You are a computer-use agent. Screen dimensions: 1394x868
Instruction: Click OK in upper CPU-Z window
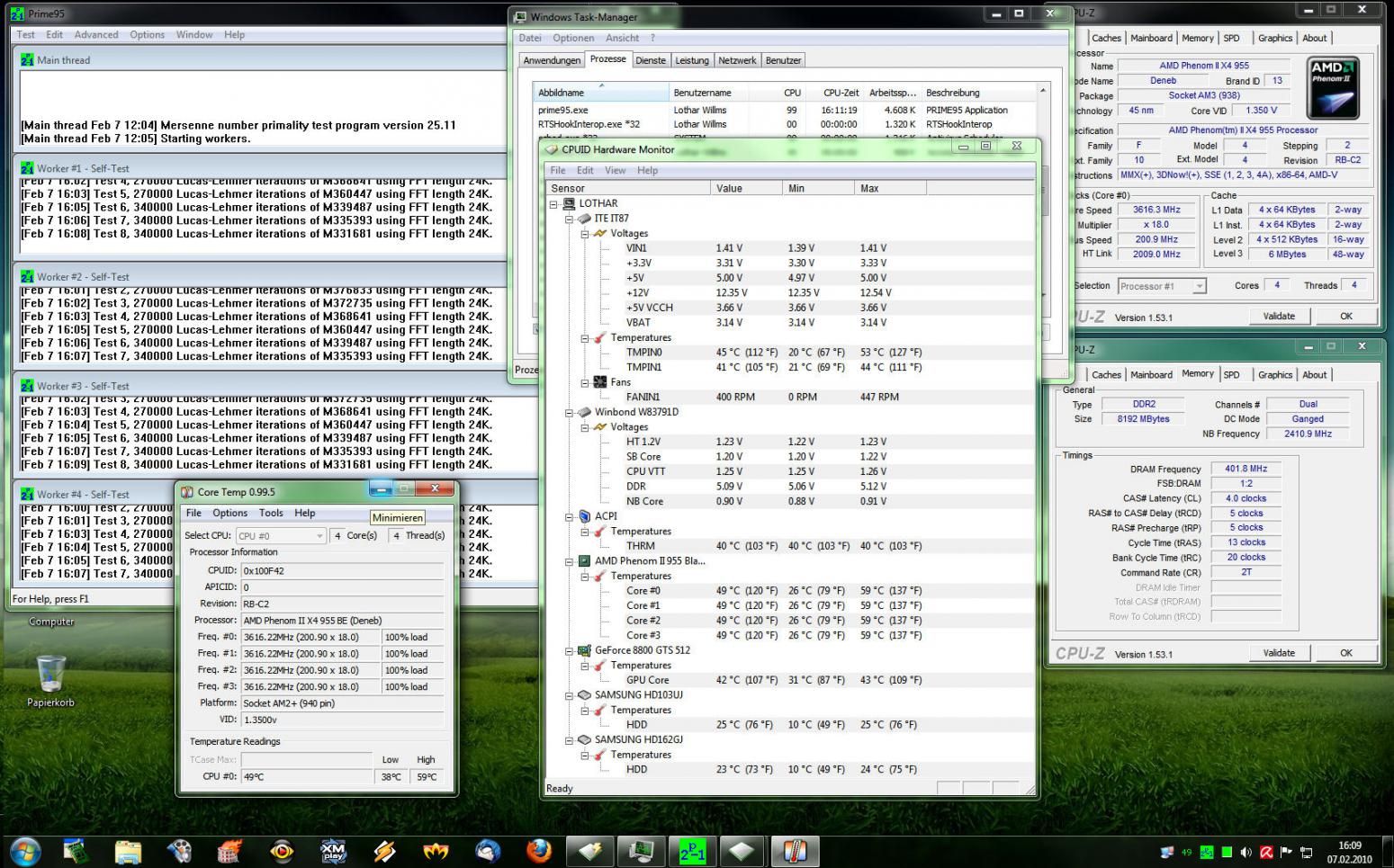(x=1345, y=316)
